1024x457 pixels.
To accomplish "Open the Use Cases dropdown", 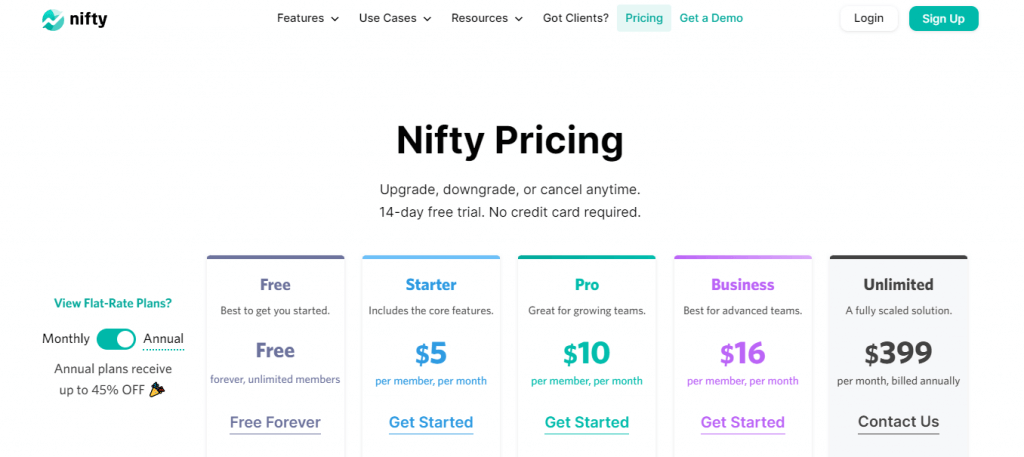I will tap(395, 18).
